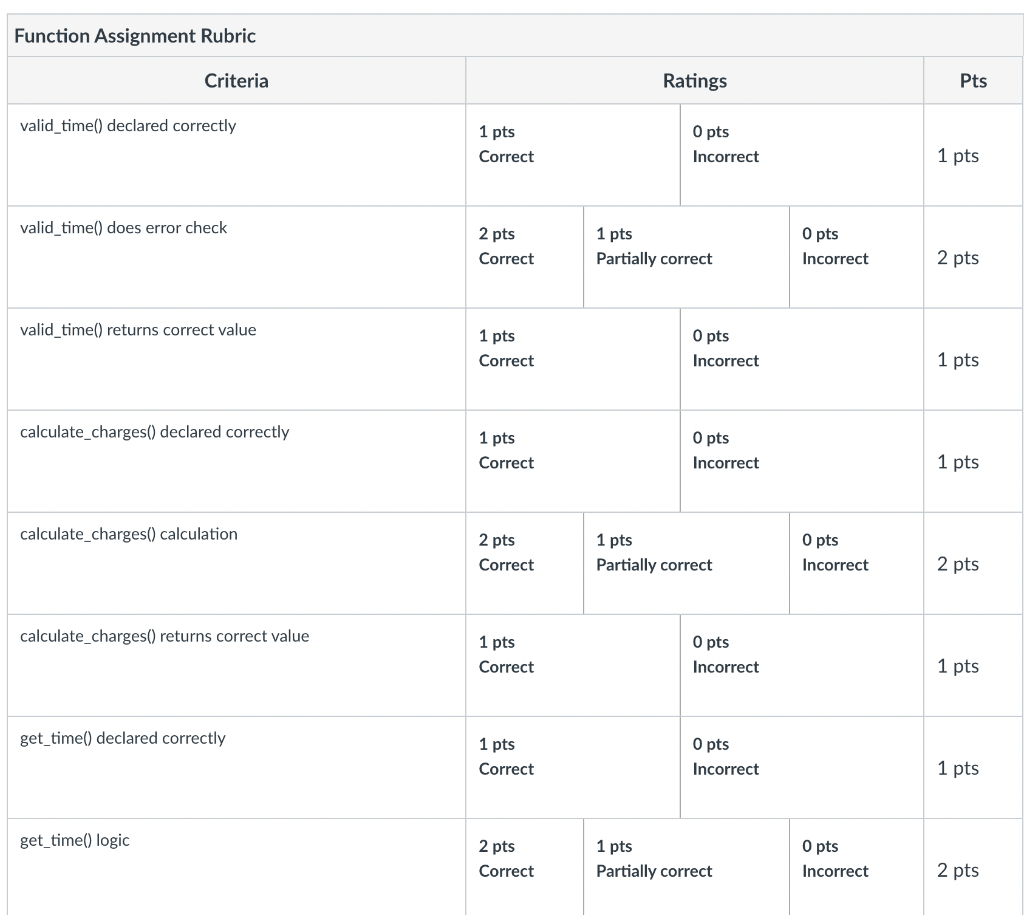Screen dimensions: 1024x915
Task: Select Correct for get_time() declared correctly
Action: tap(573, 767)
